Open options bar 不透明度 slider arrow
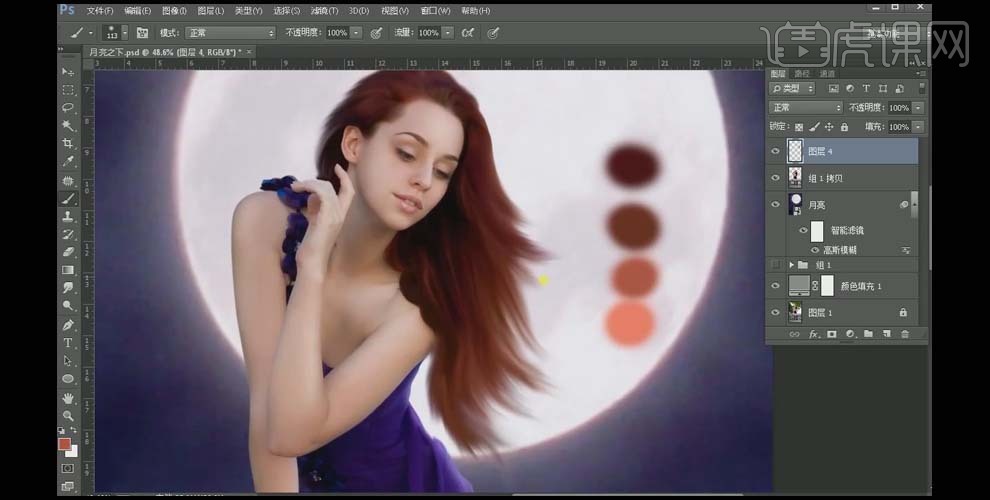 (x=357, y=33)
